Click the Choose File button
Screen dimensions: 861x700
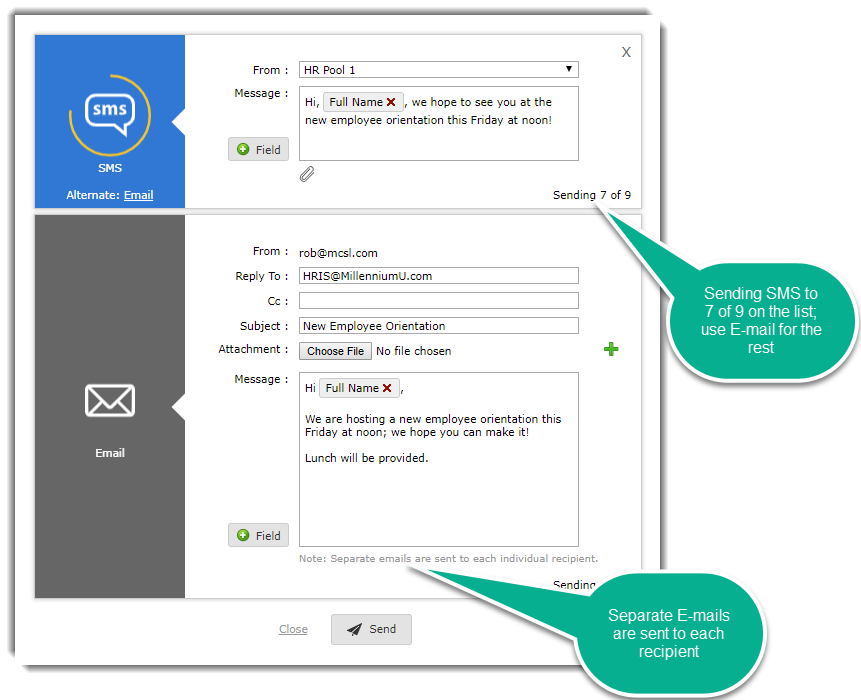tap(335, 351)
